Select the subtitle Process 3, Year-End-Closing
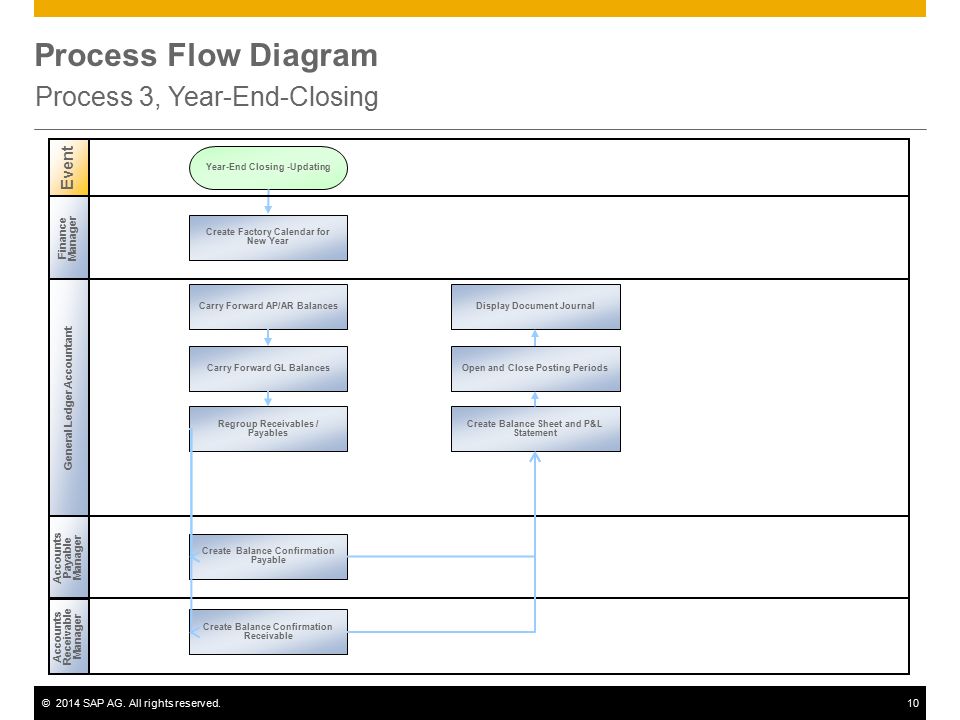The image size is (960, 720). (207, 97)
